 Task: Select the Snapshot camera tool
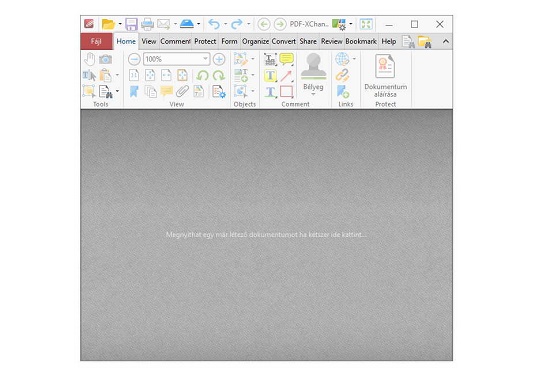point(106,59)
